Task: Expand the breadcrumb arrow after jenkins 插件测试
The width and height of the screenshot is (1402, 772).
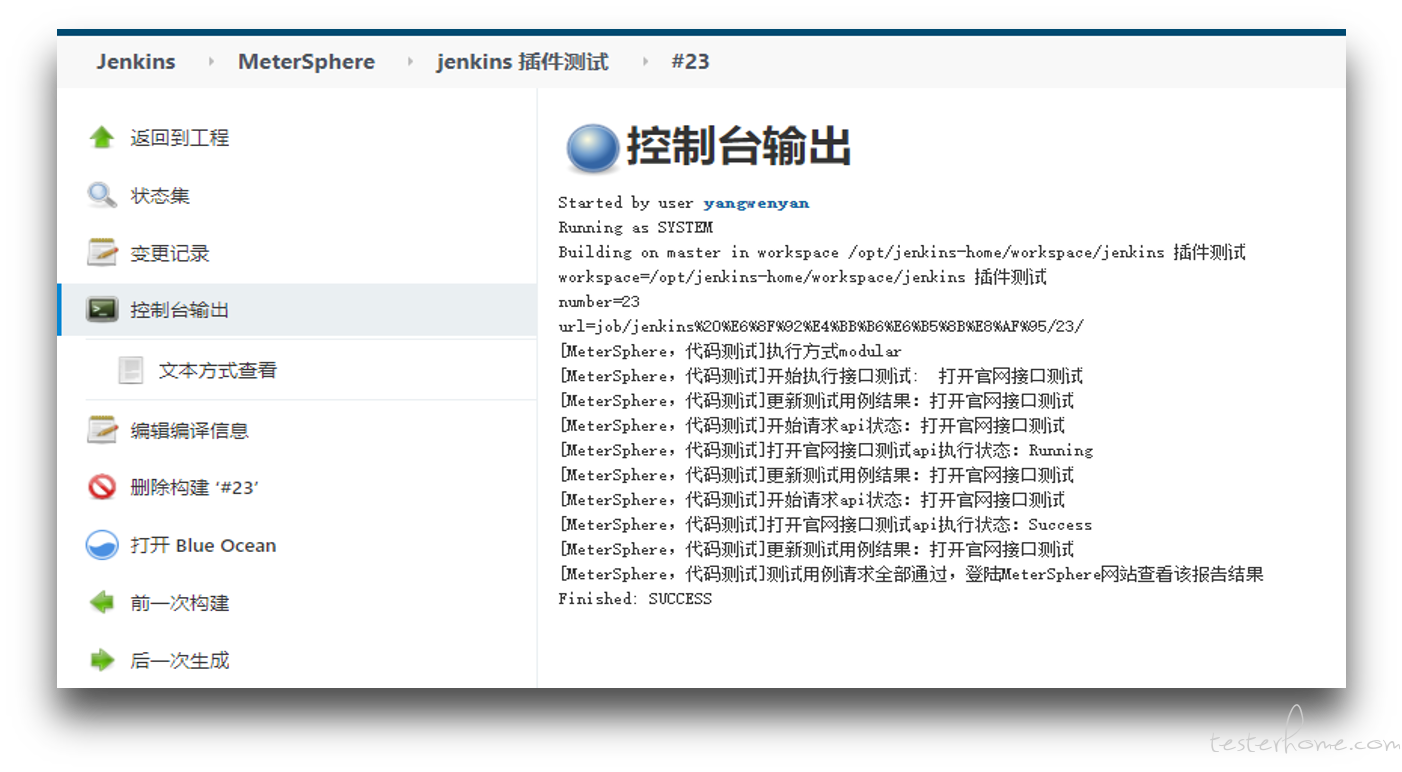Action: [645, 62]
